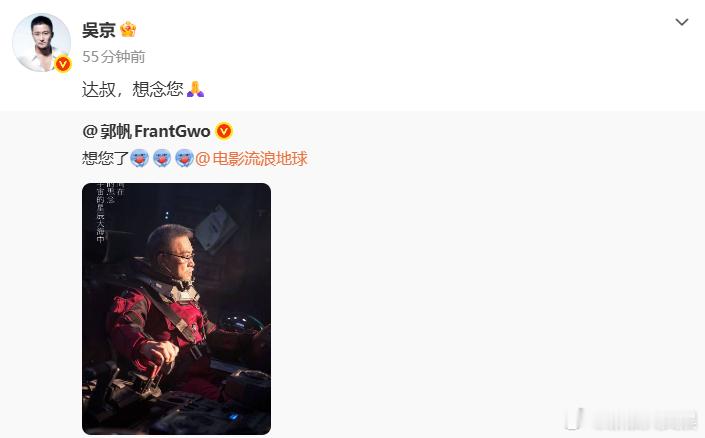Click the white watermark logo icon
Screen dimensions: 705x438
[574, 419]
